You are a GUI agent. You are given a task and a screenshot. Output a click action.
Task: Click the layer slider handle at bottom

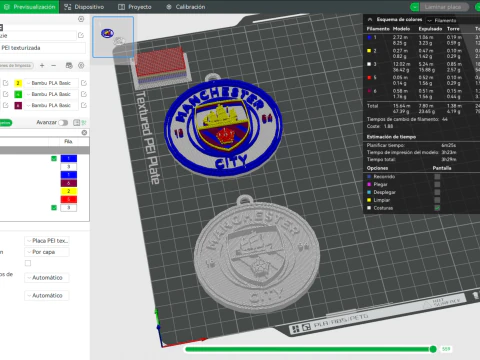tap(433, 349)
